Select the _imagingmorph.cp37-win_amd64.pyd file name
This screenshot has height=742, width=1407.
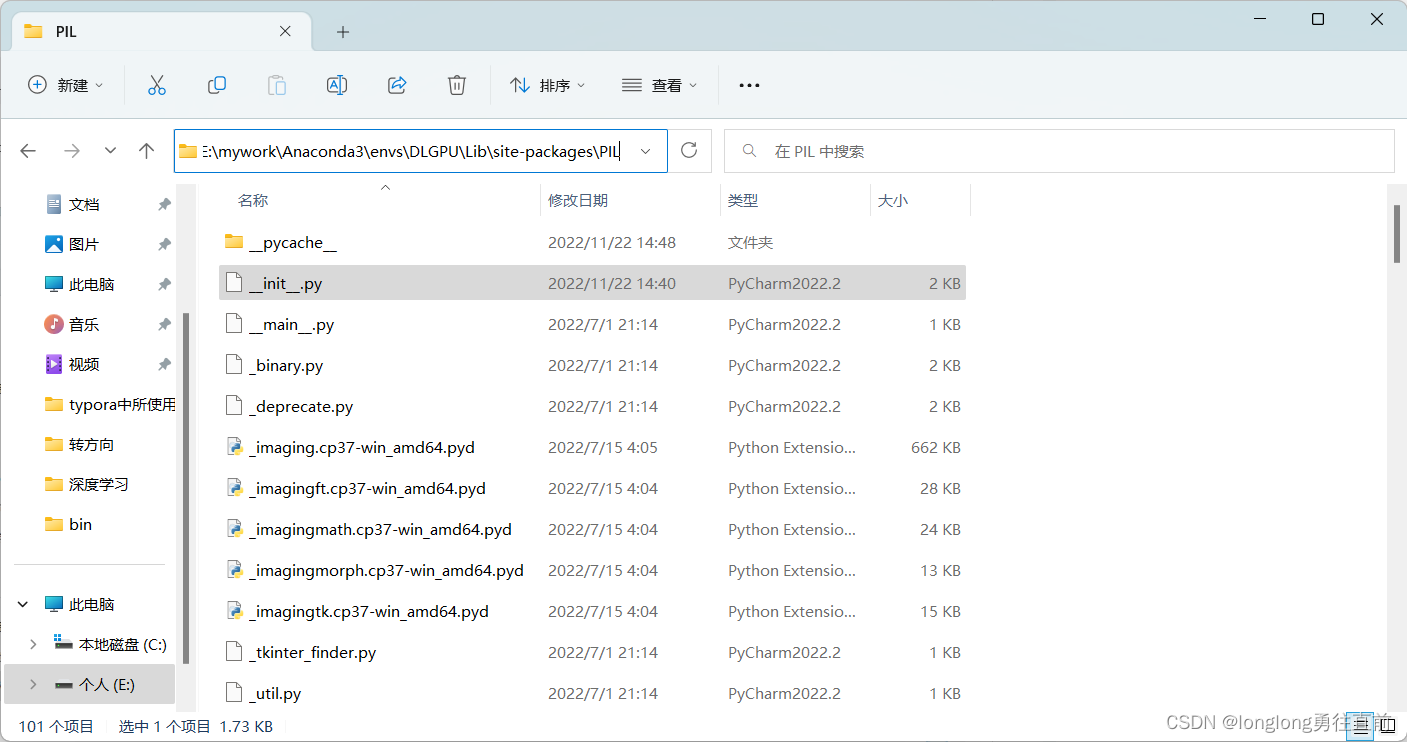386,570
